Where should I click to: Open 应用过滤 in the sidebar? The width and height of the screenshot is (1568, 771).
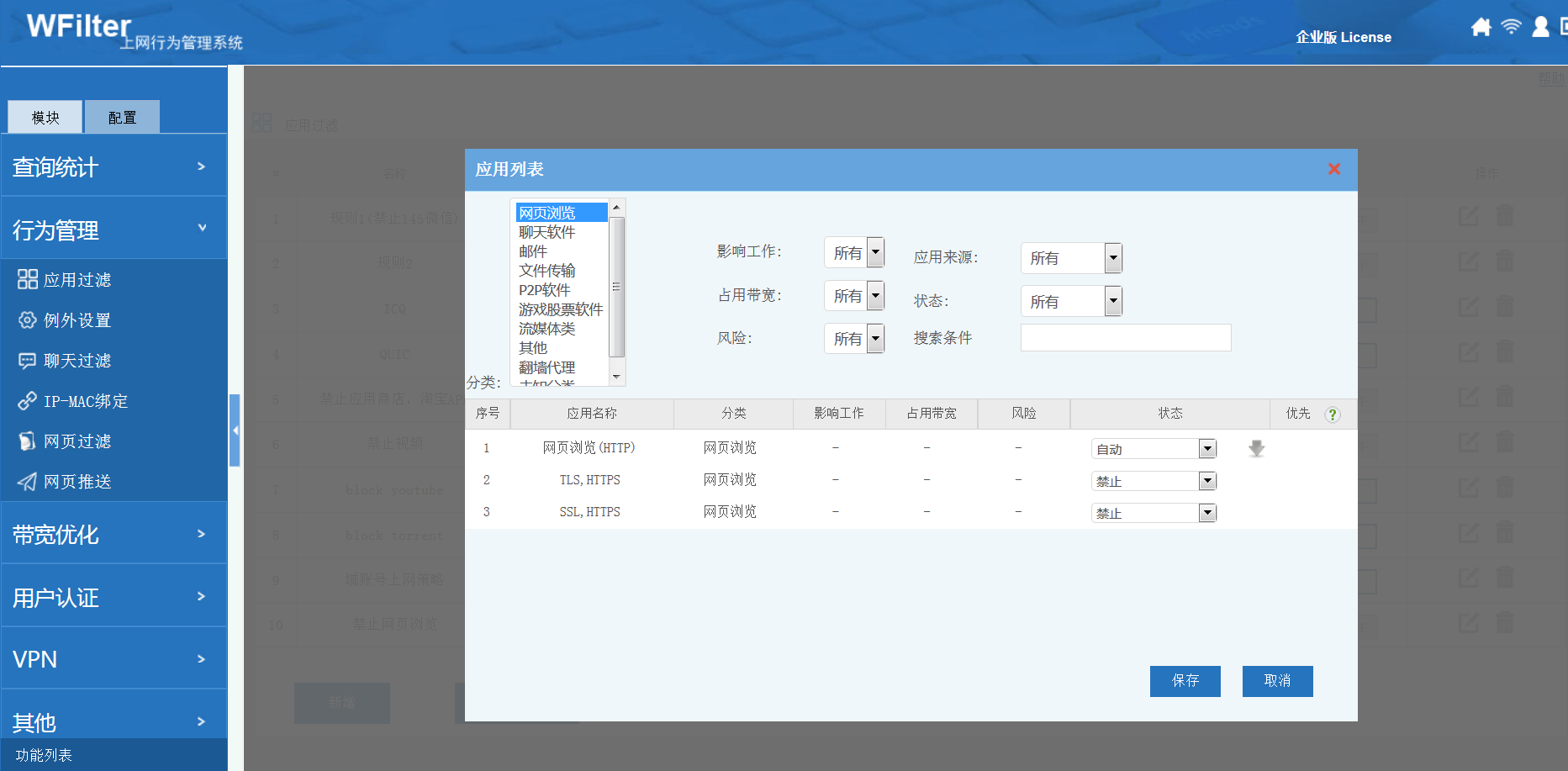coord(77,280)
